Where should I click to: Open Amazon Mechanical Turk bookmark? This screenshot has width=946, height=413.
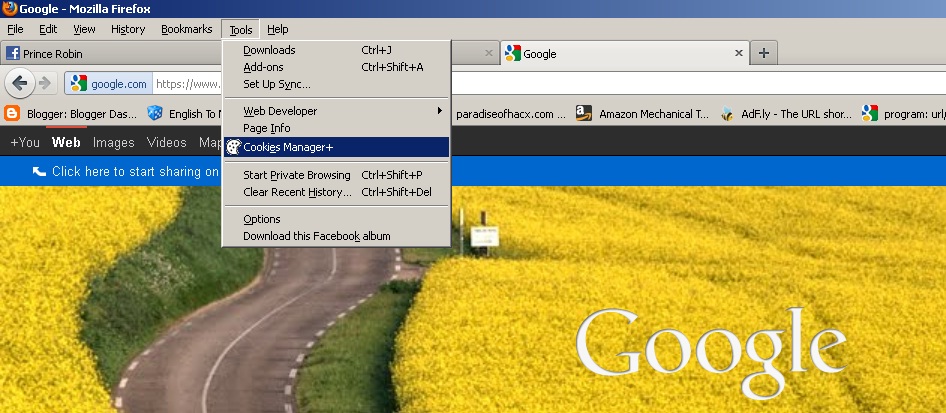pos(643,113)
